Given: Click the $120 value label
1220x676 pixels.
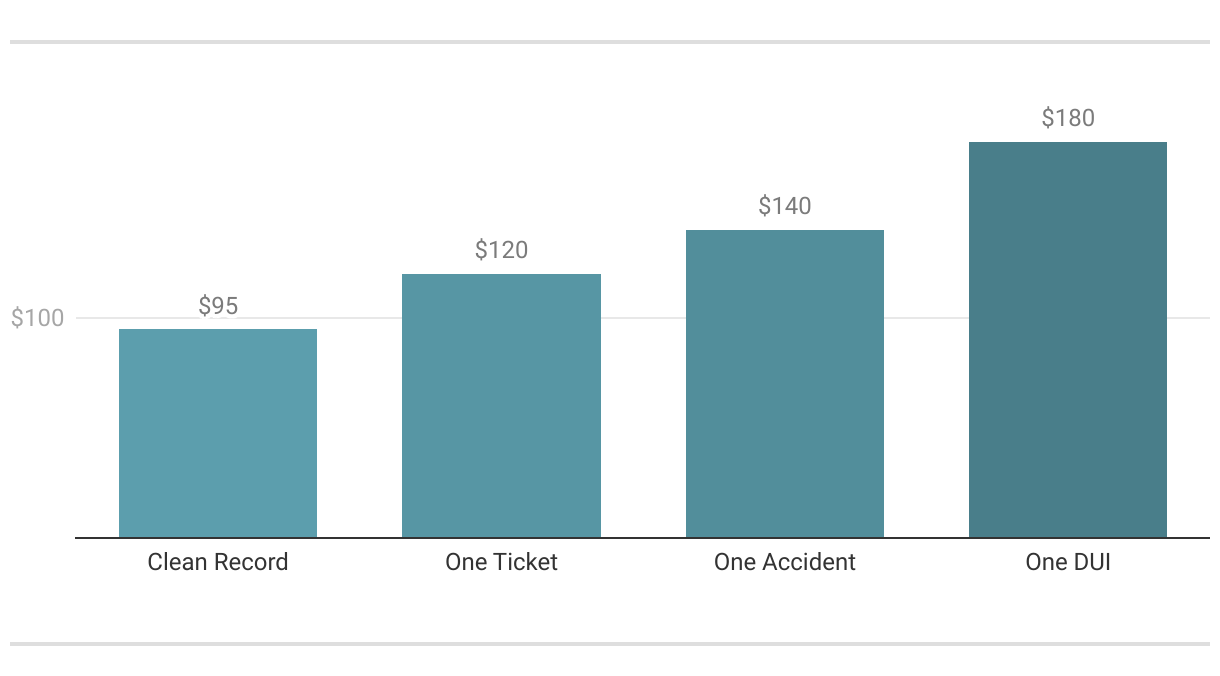Looking at the screenshot, I should (501, 250).
